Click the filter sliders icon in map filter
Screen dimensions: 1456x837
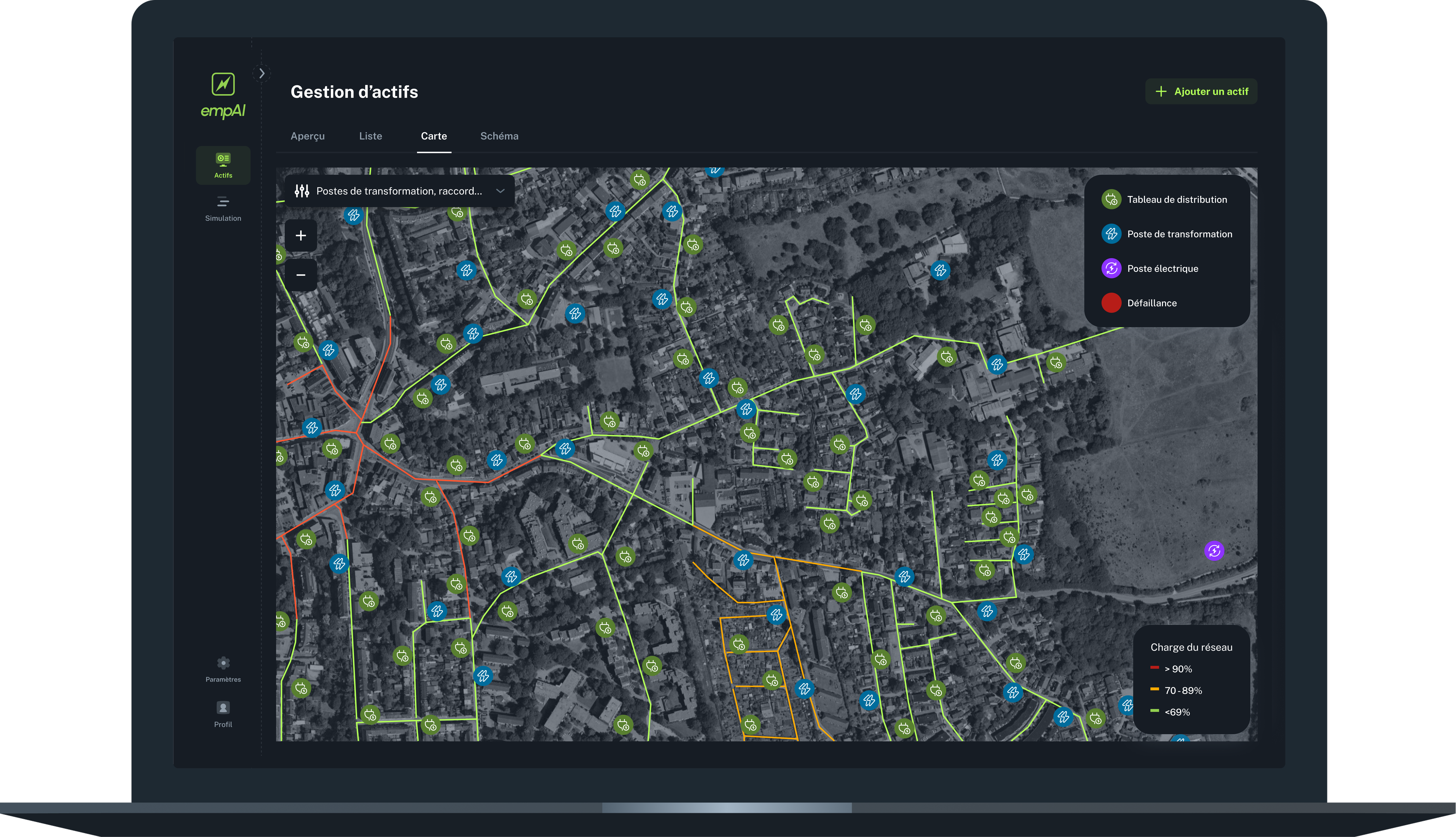coord(302,191)
